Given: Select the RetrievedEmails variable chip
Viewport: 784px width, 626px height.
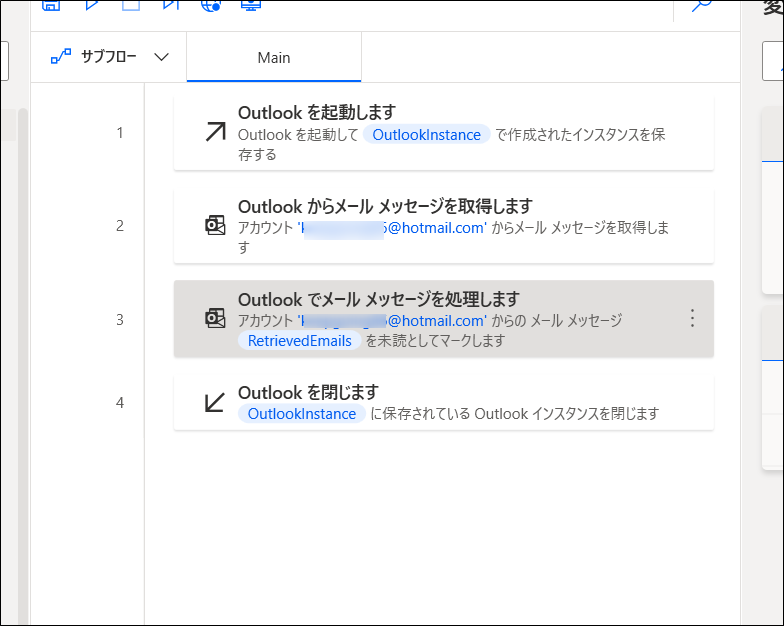Looking at the screenshot, I should point(300,340).
